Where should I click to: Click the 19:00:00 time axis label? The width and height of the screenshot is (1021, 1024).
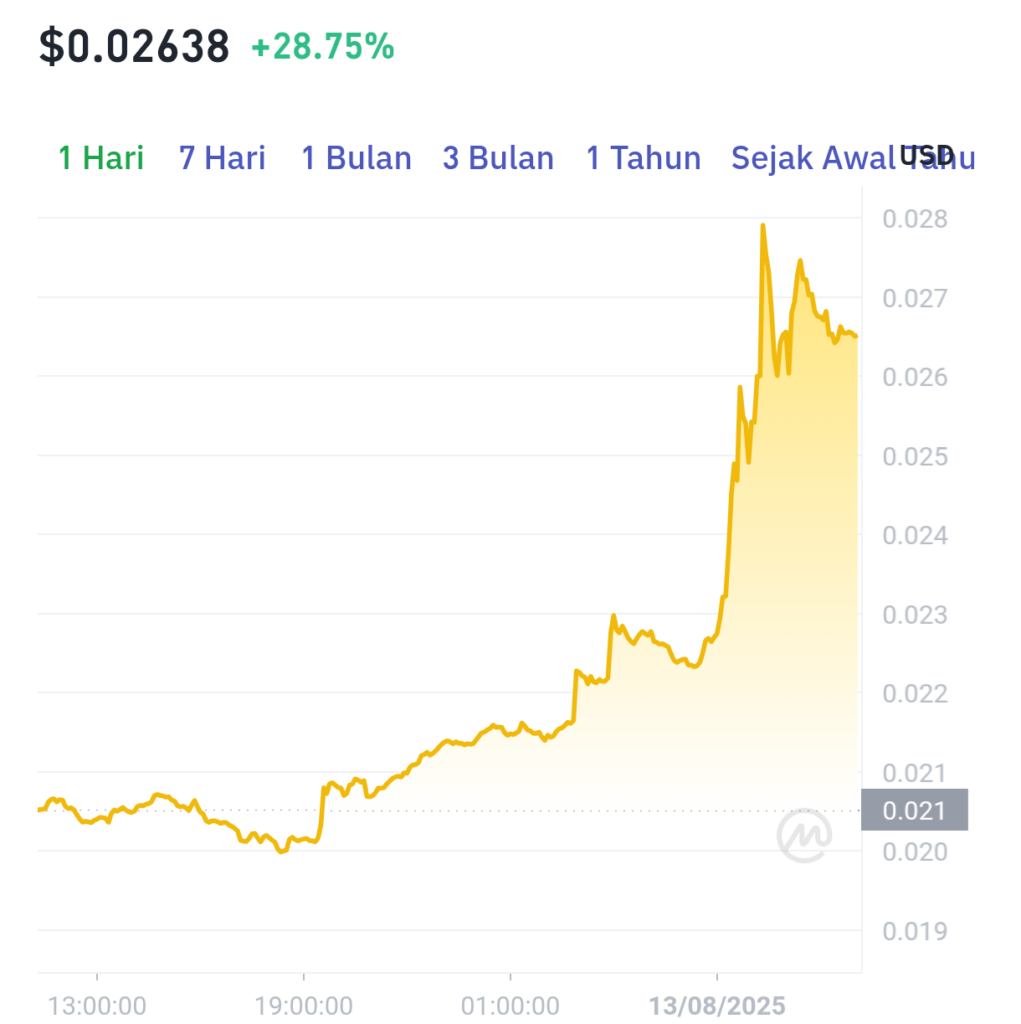pyautogui.click(x=303, y=1006)
